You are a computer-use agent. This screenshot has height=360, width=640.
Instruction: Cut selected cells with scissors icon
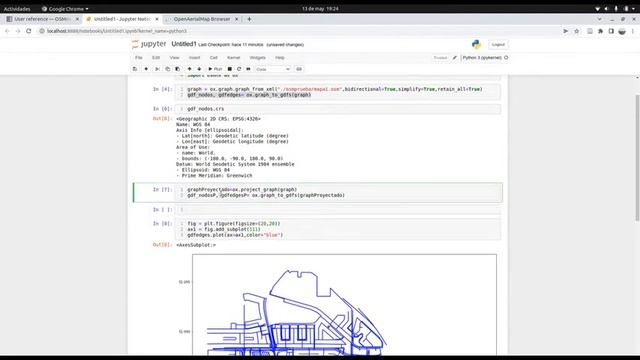point(157,69)
